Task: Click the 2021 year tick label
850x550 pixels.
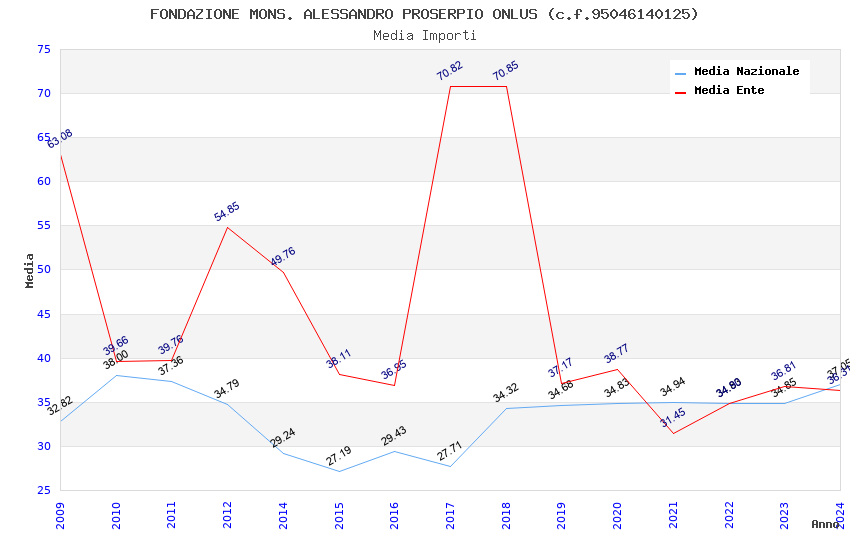Action: point(673,515)
